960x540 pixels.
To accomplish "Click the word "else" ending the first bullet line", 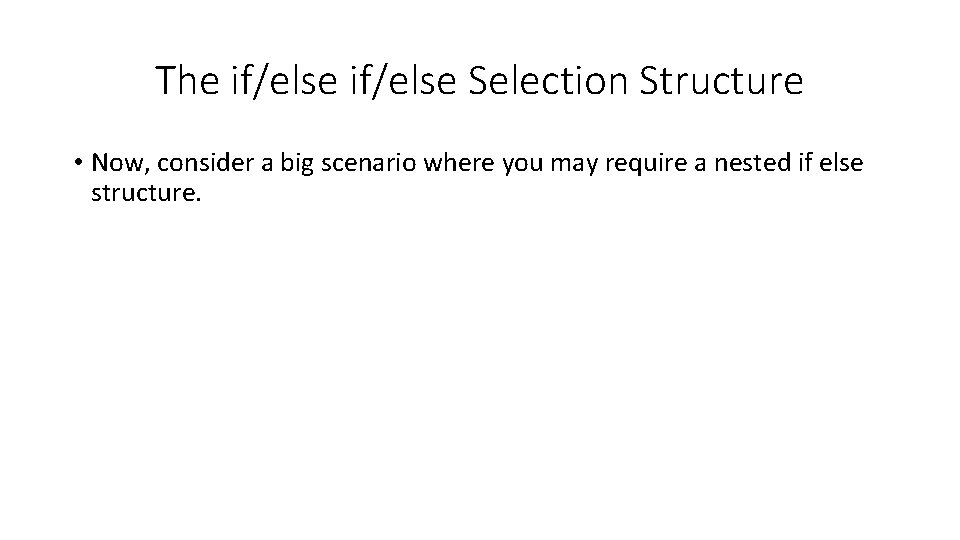I will tap(837, 162).
